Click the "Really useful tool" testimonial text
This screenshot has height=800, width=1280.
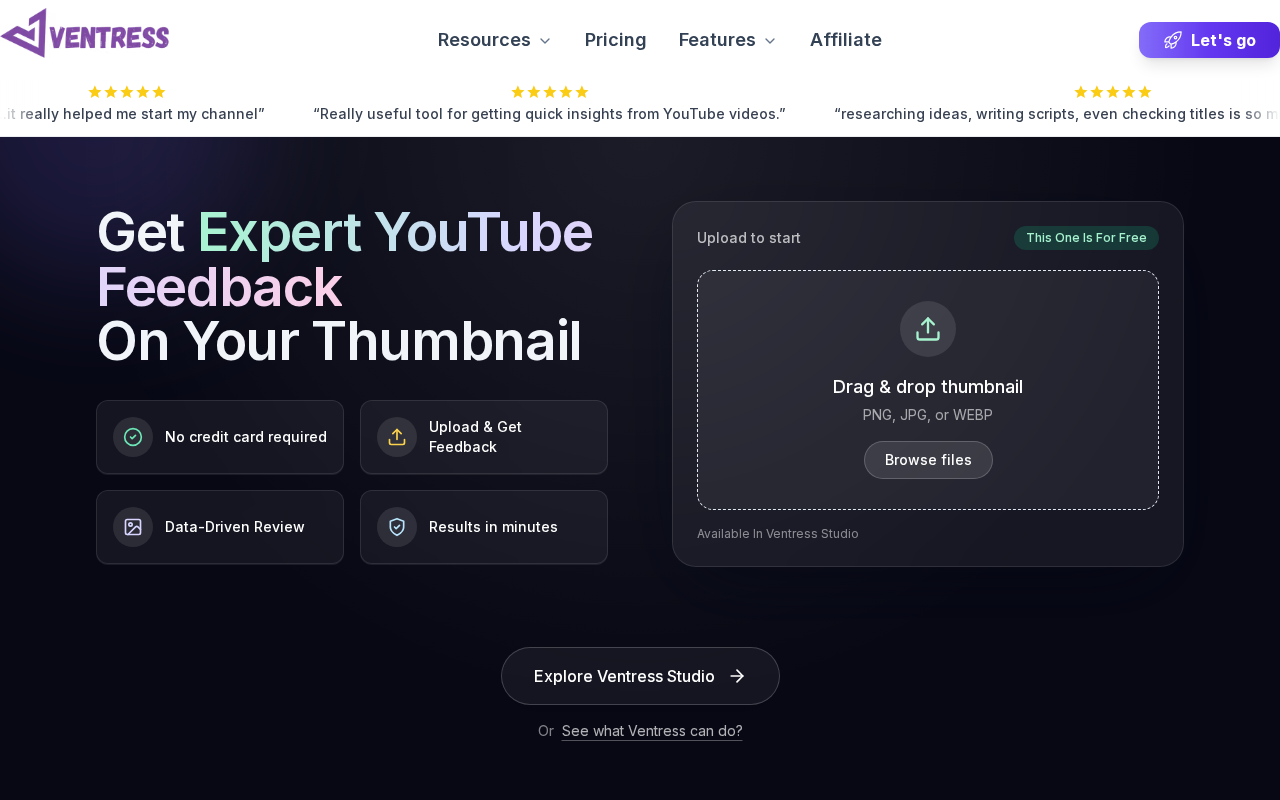550,114
